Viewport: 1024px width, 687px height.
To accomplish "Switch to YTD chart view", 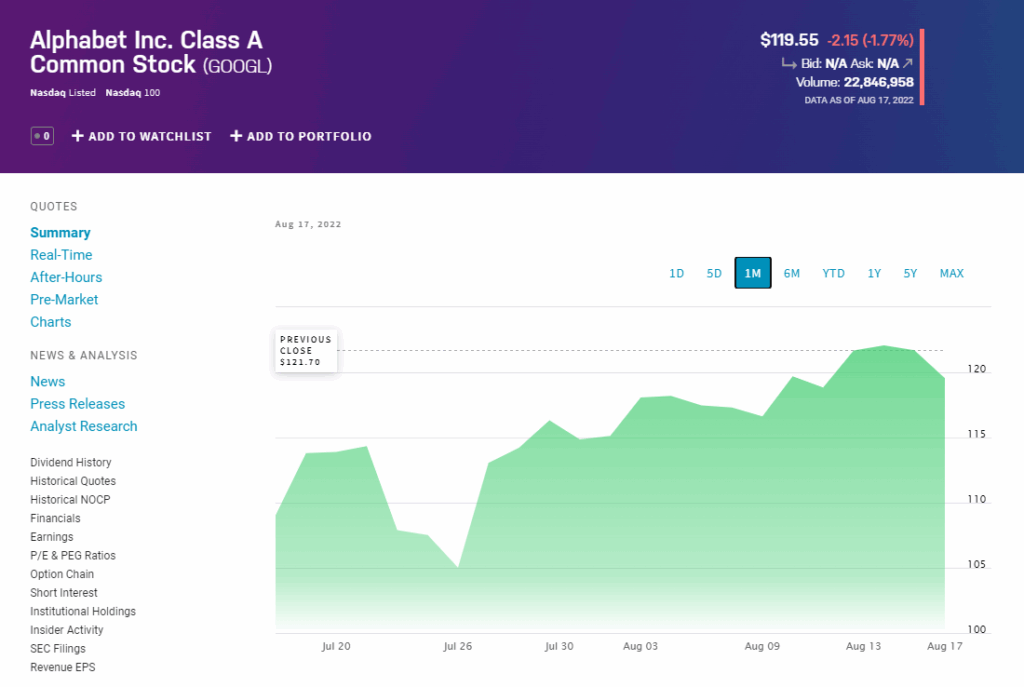I will 834,273.
